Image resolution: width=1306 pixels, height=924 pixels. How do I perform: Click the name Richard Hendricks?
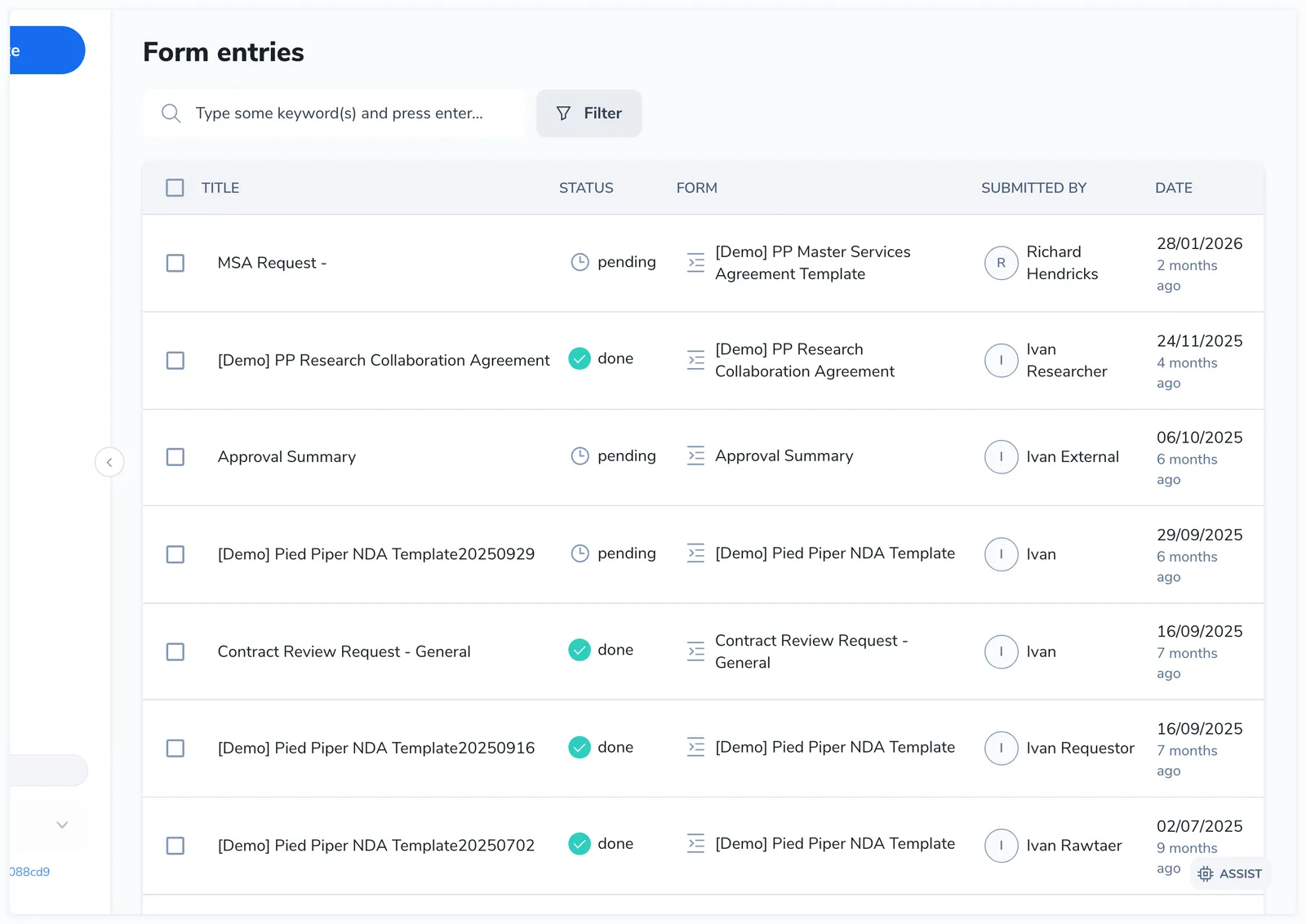1062,263
